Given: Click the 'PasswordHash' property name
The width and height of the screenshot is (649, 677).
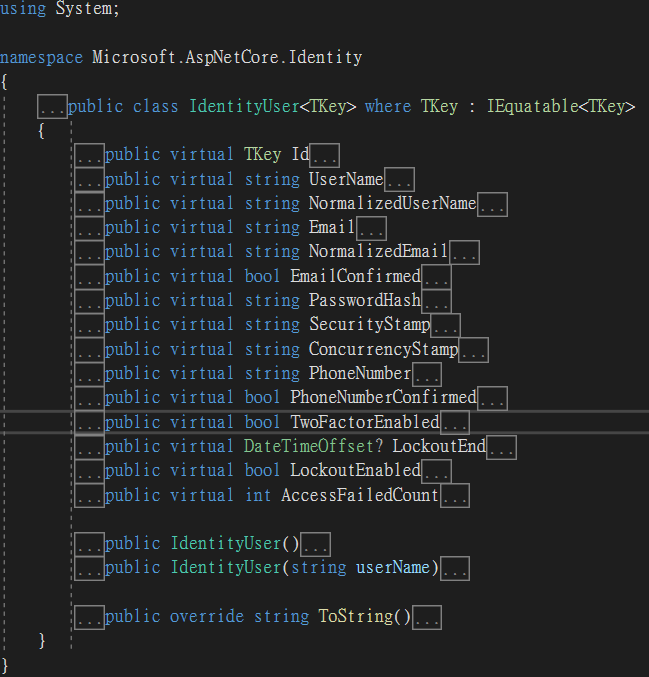Looking at the screenshot, I should [365, 301].
